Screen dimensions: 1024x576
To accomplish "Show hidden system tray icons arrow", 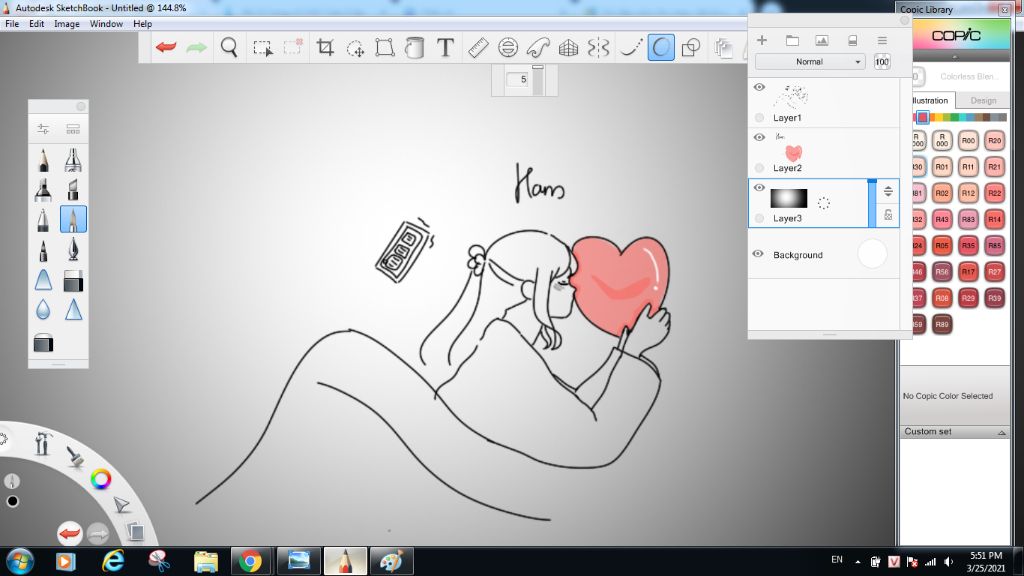I will coord(857,562).
